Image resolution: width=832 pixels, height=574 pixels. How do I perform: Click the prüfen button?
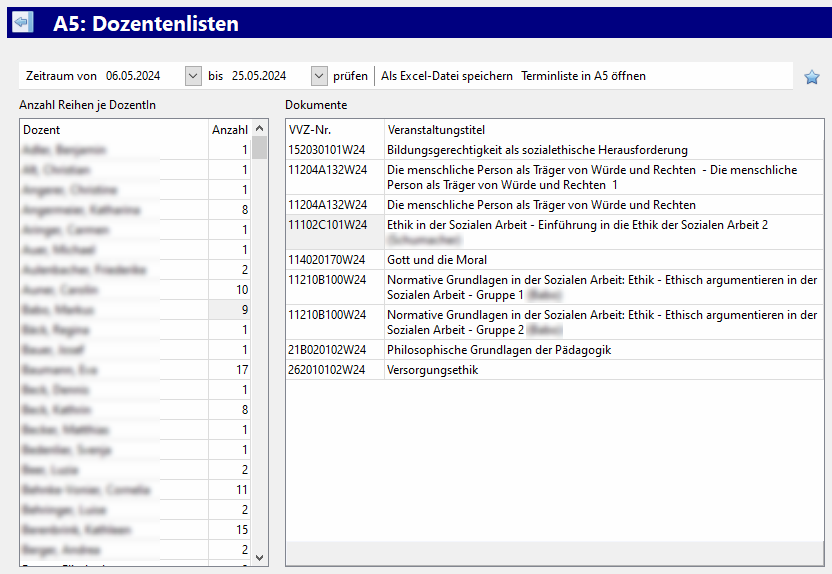pos(350,76)
